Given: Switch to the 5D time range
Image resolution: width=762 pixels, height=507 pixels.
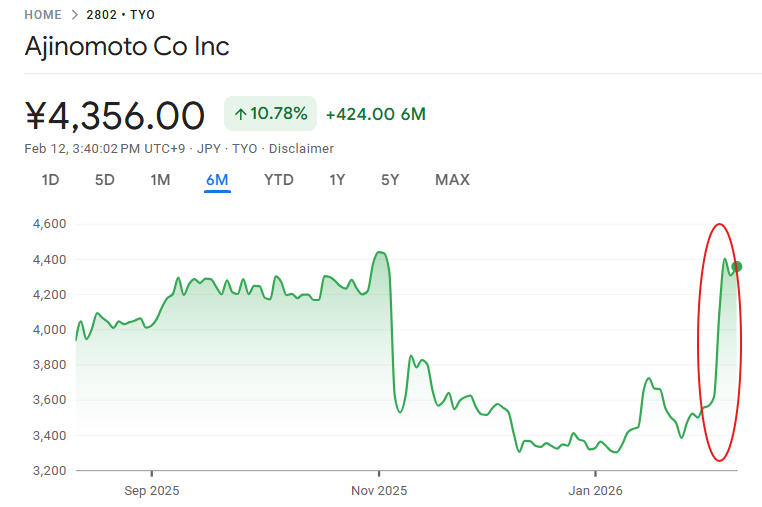Looking at the screenshot, I should click(x=105, y=180).
